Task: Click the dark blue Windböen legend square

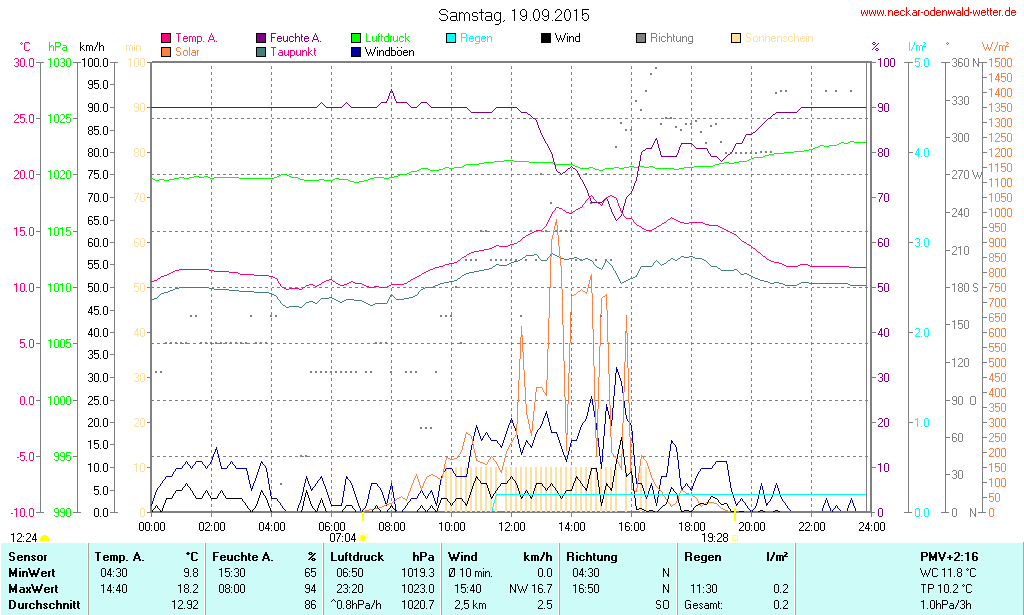Action: click(356, 51)
